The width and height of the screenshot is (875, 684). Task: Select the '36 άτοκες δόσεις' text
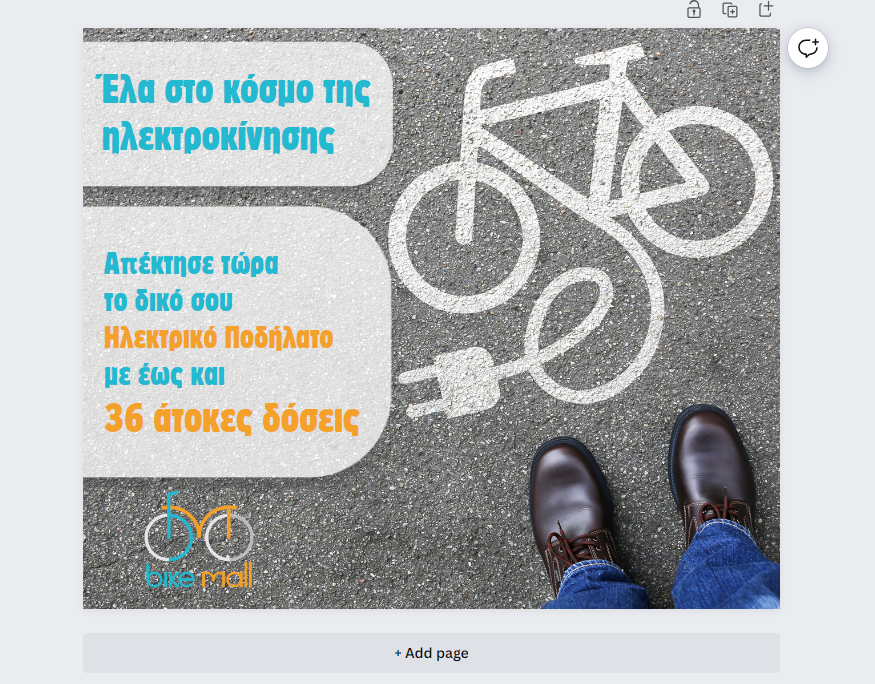point(232,418)
